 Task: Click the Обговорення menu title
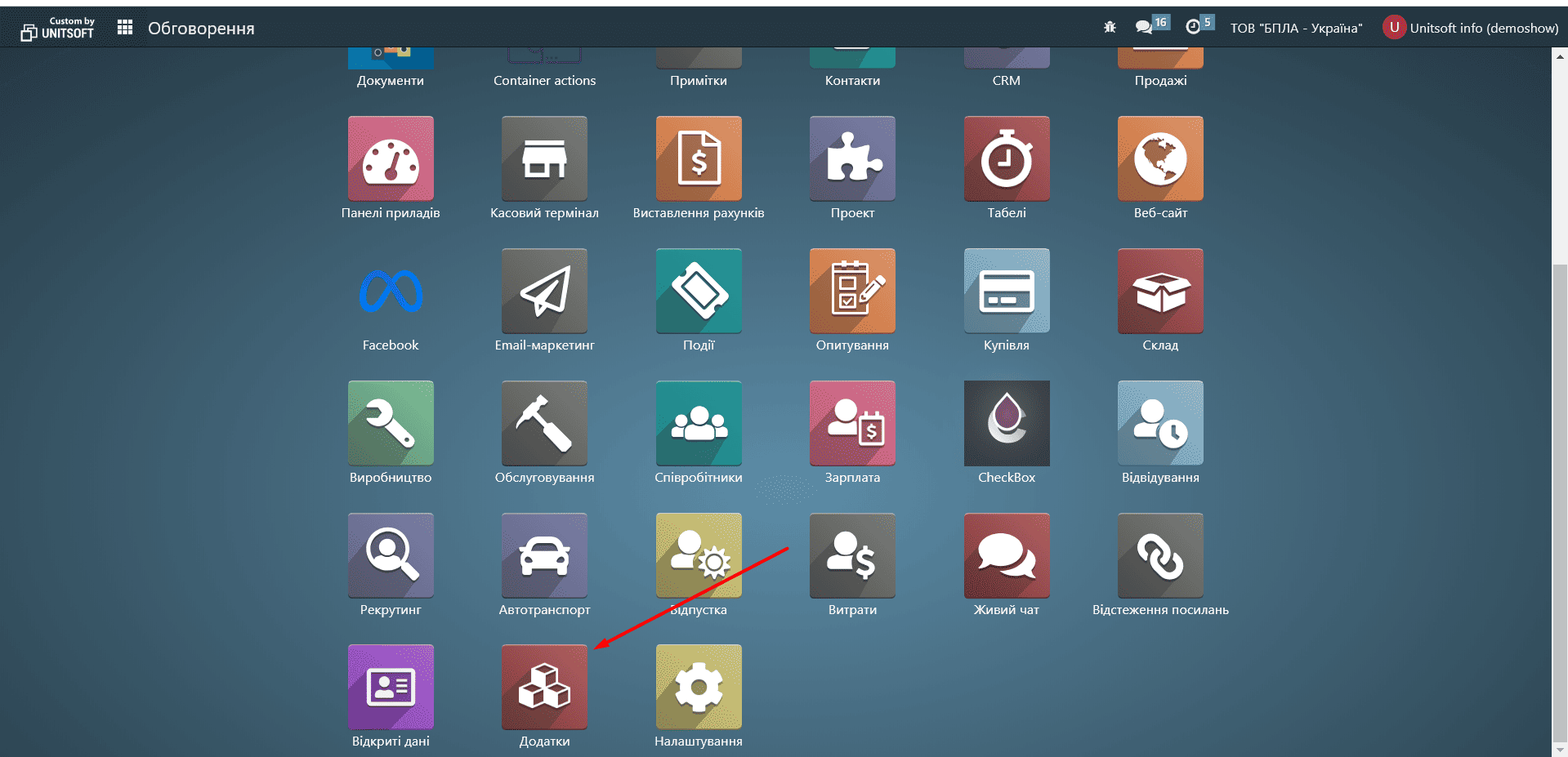pos(201,29)
